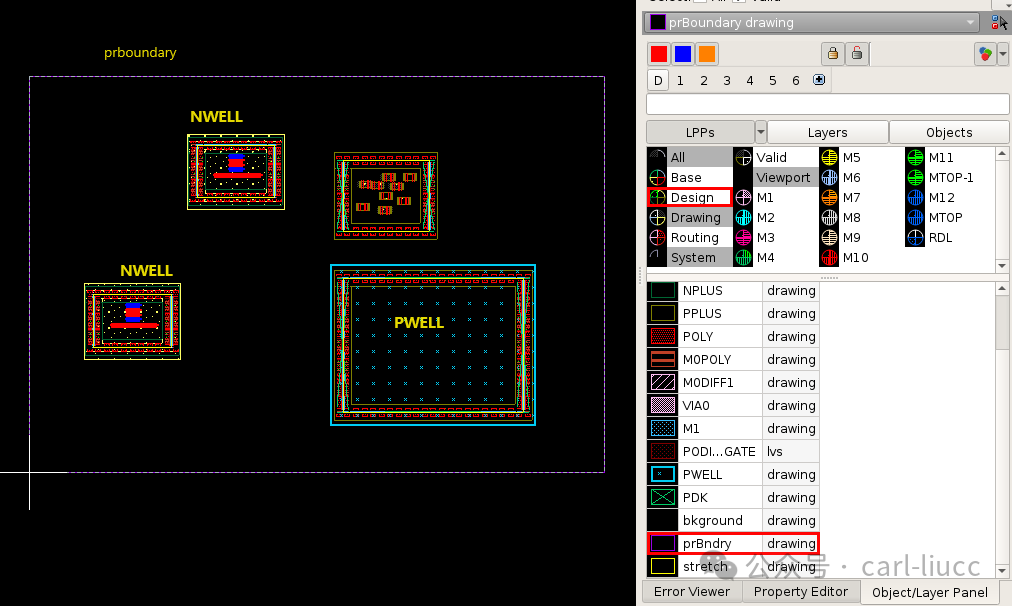Image resolution: width=1012 pixels, height=606 pixels.
Task: Click the Layers button
Action: 827,132
